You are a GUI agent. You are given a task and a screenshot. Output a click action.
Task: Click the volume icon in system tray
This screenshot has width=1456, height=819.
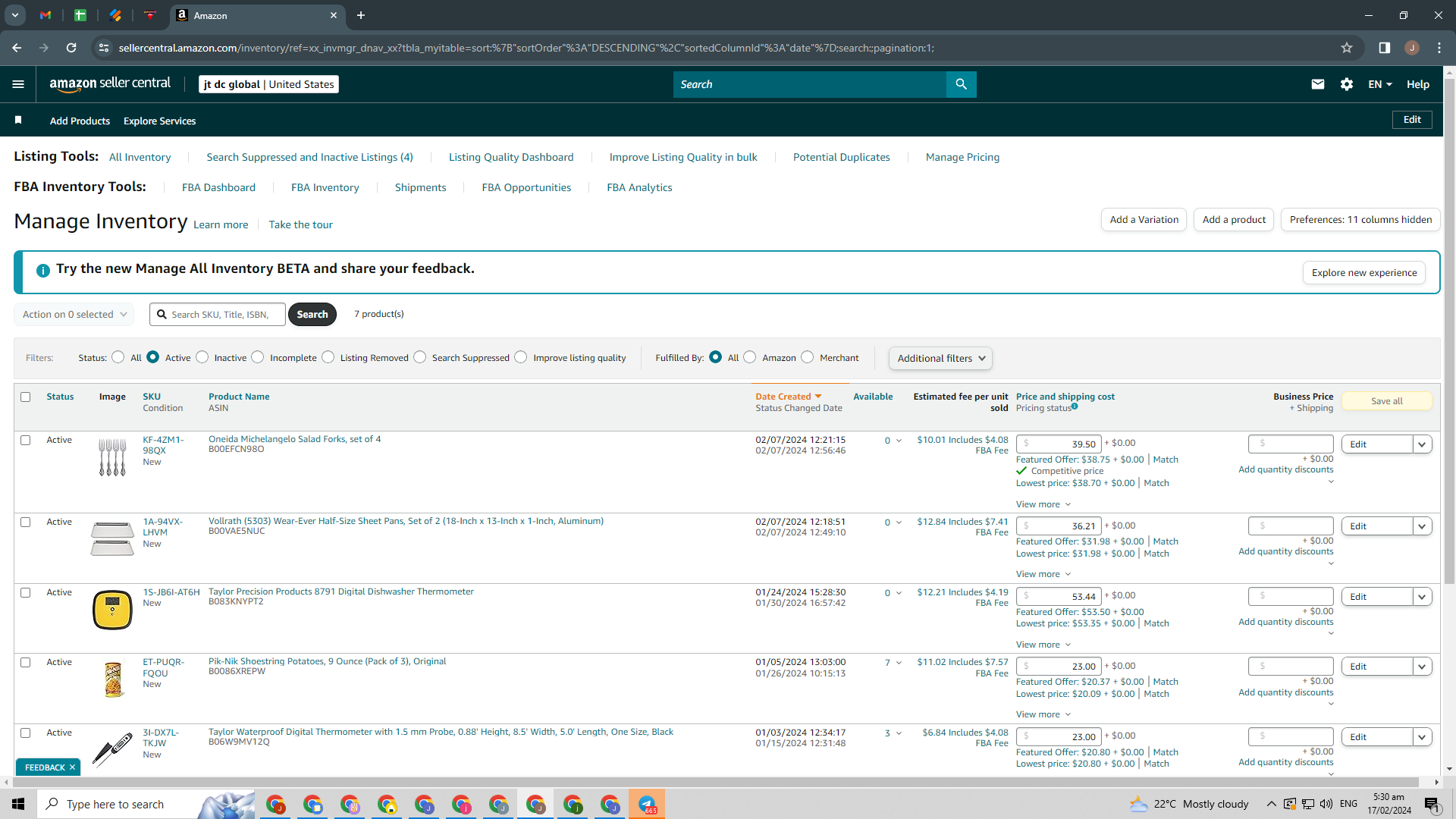[1326, 804]
